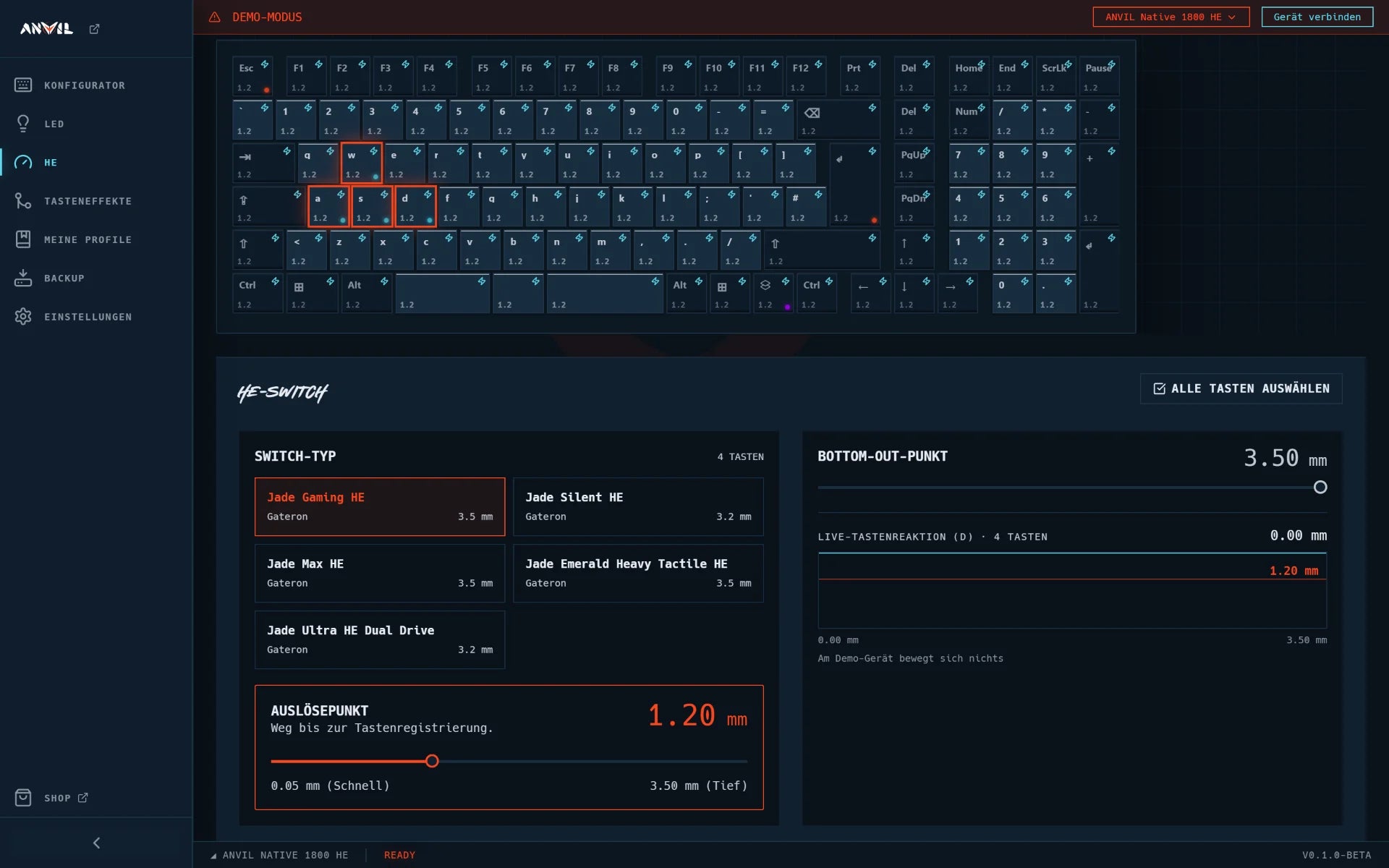Click the READY status text
Viewport: 1389px width, 868px height.
tap(399, 855)
